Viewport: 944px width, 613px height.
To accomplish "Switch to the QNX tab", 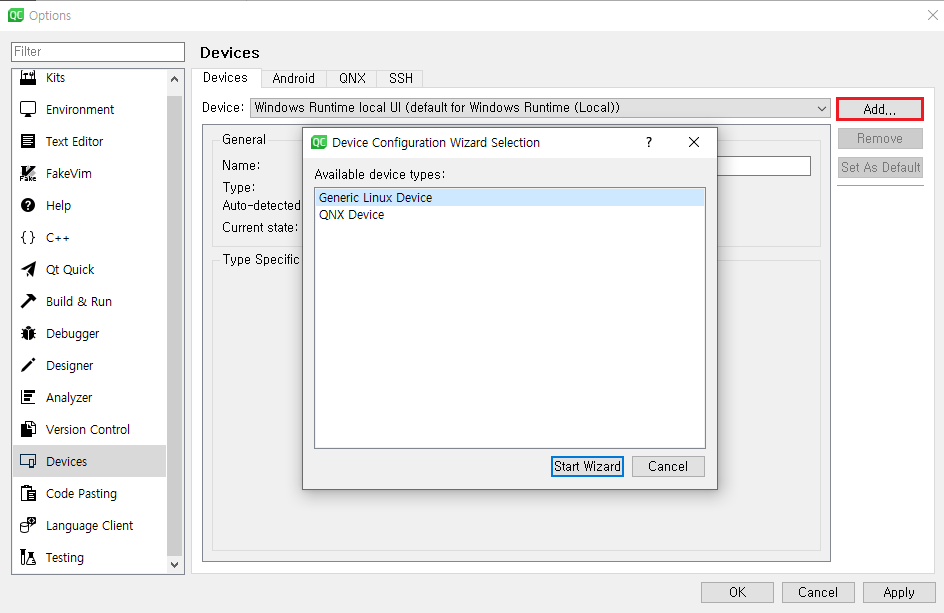I will (x=352, y=78).
